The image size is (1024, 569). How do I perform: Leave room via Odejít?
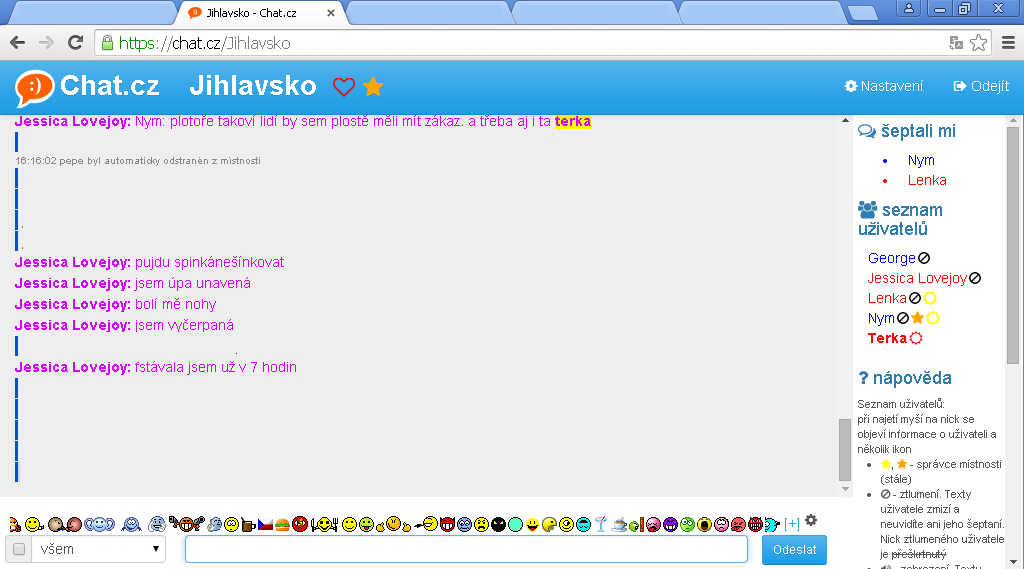(982, 86)
